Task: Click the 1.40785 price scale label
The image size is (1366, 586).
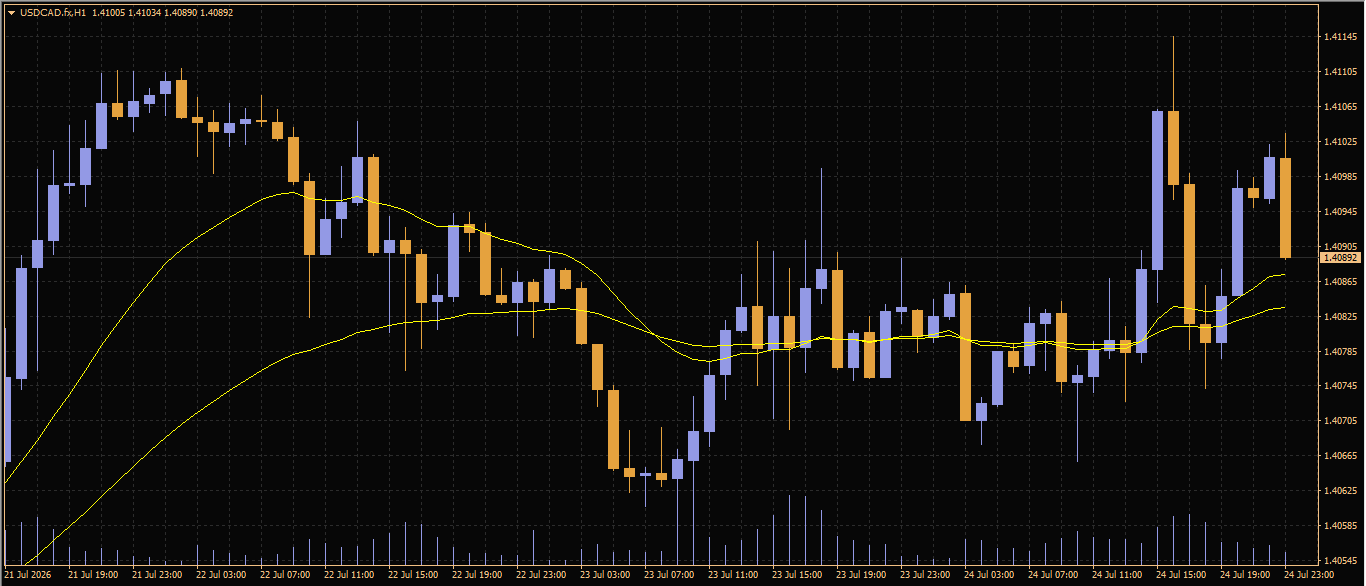Action: coord(1340,352)
